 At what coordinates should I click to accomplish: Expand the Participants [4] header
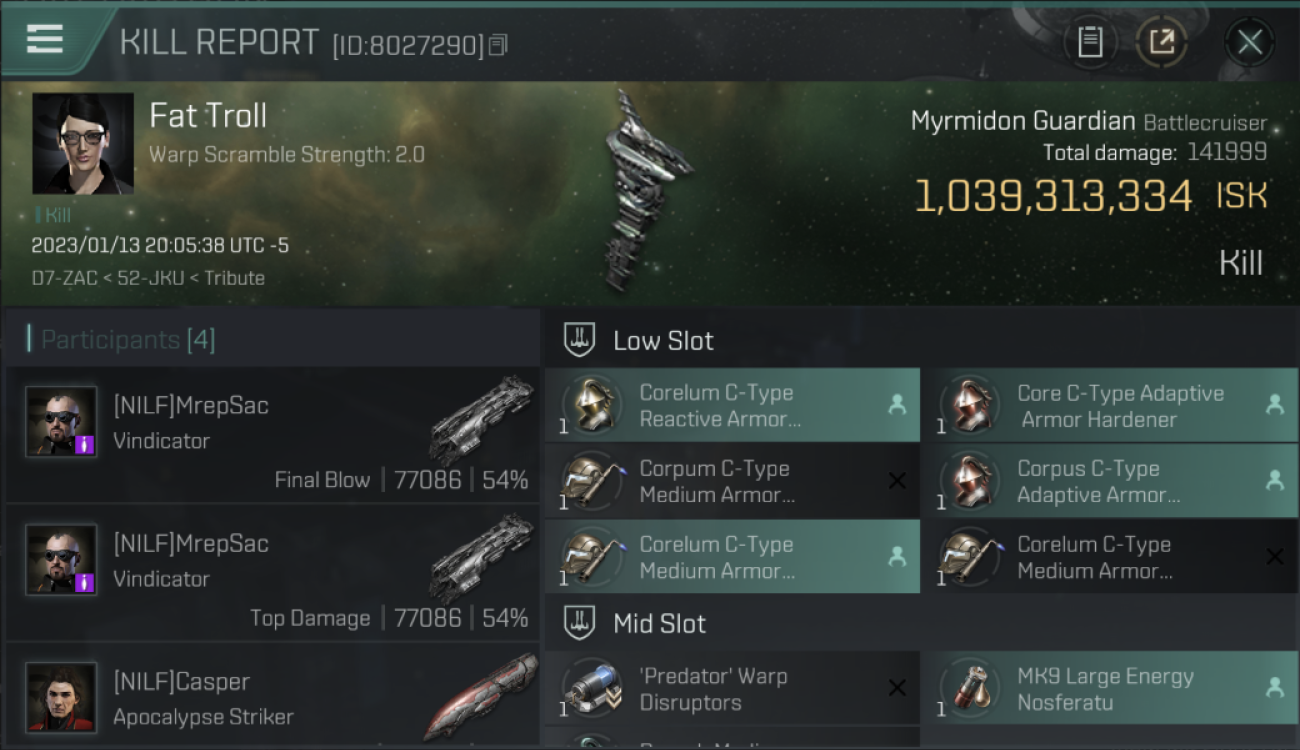click(x=127, y=340)
